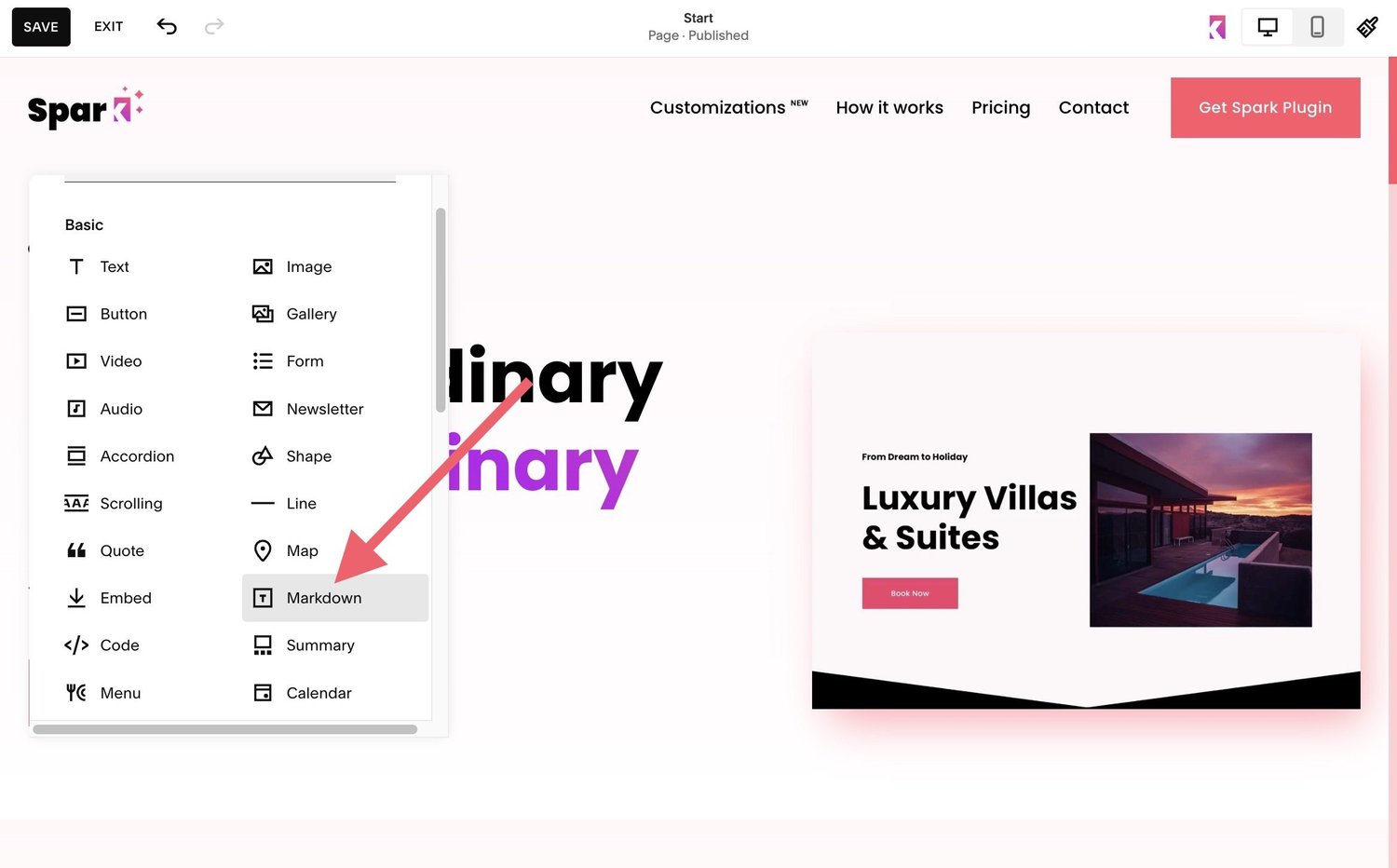Switch to mobile preview mode
1397x868 pixels.
click(x=1317, y=26)
